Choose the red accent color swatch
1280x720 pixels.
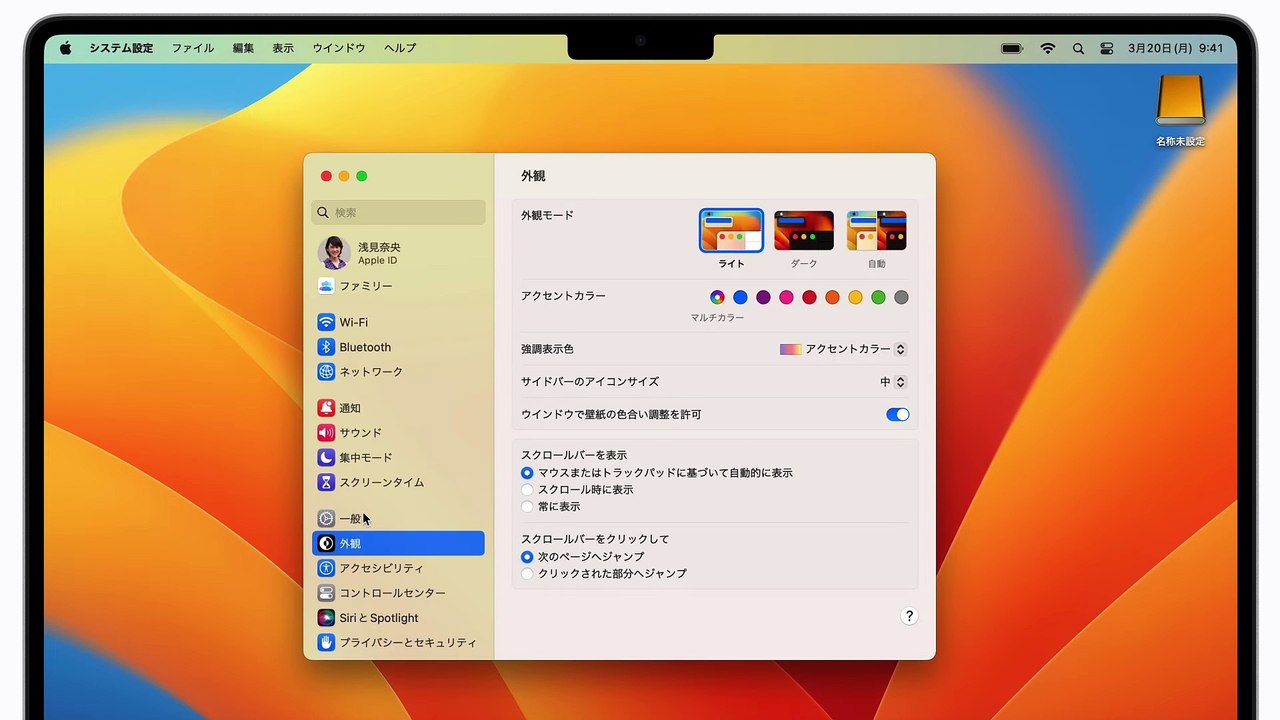809,297
